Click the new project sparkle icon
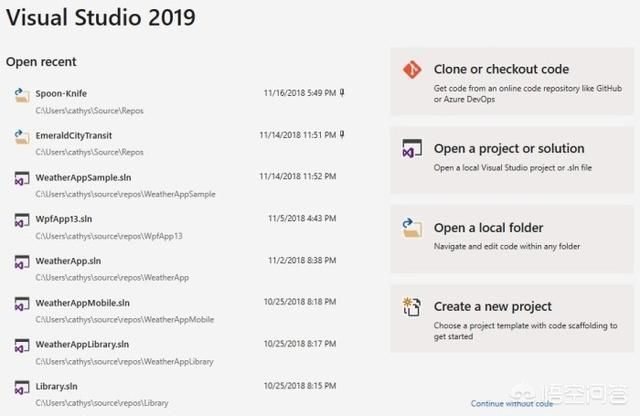 pos(411,307)
